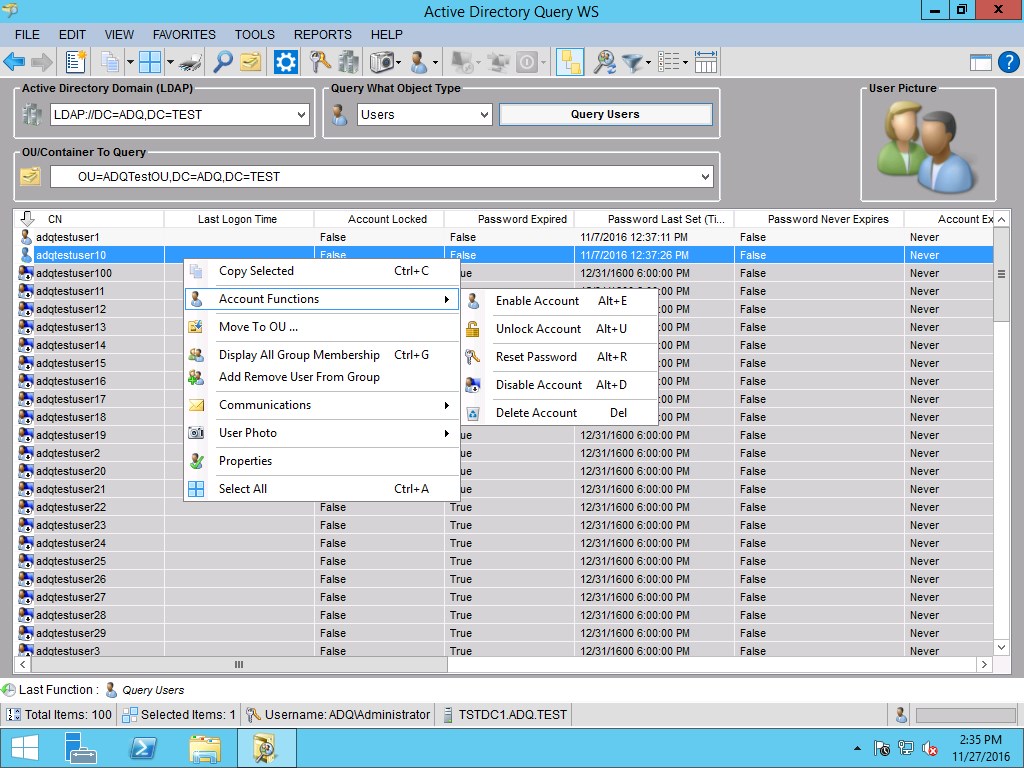This screenshot has height=768, width=1024.
Task: Select the adqtestuser25 row
Action: coord(504,562)
